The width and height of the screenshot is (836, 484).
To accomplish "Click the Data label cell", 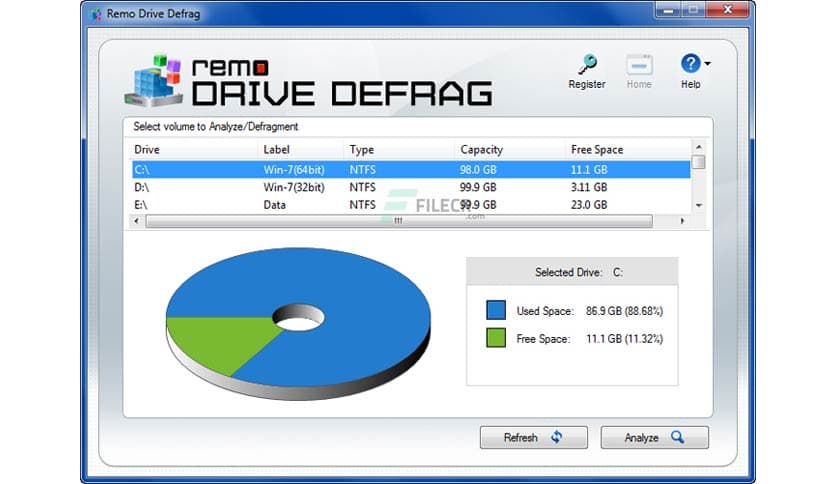I will coord(275,205).
